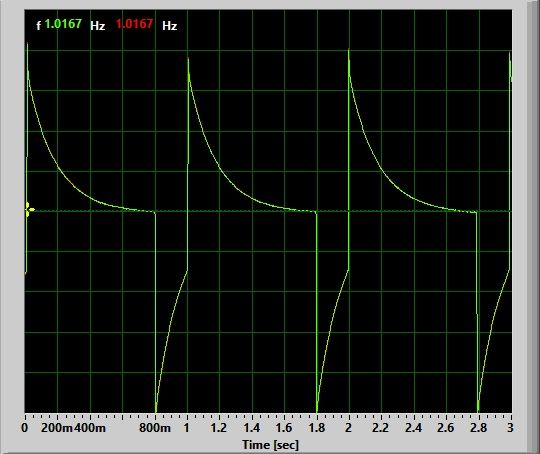Click the 1.4 tick label
540x454 pixels.
click(251, 428)
